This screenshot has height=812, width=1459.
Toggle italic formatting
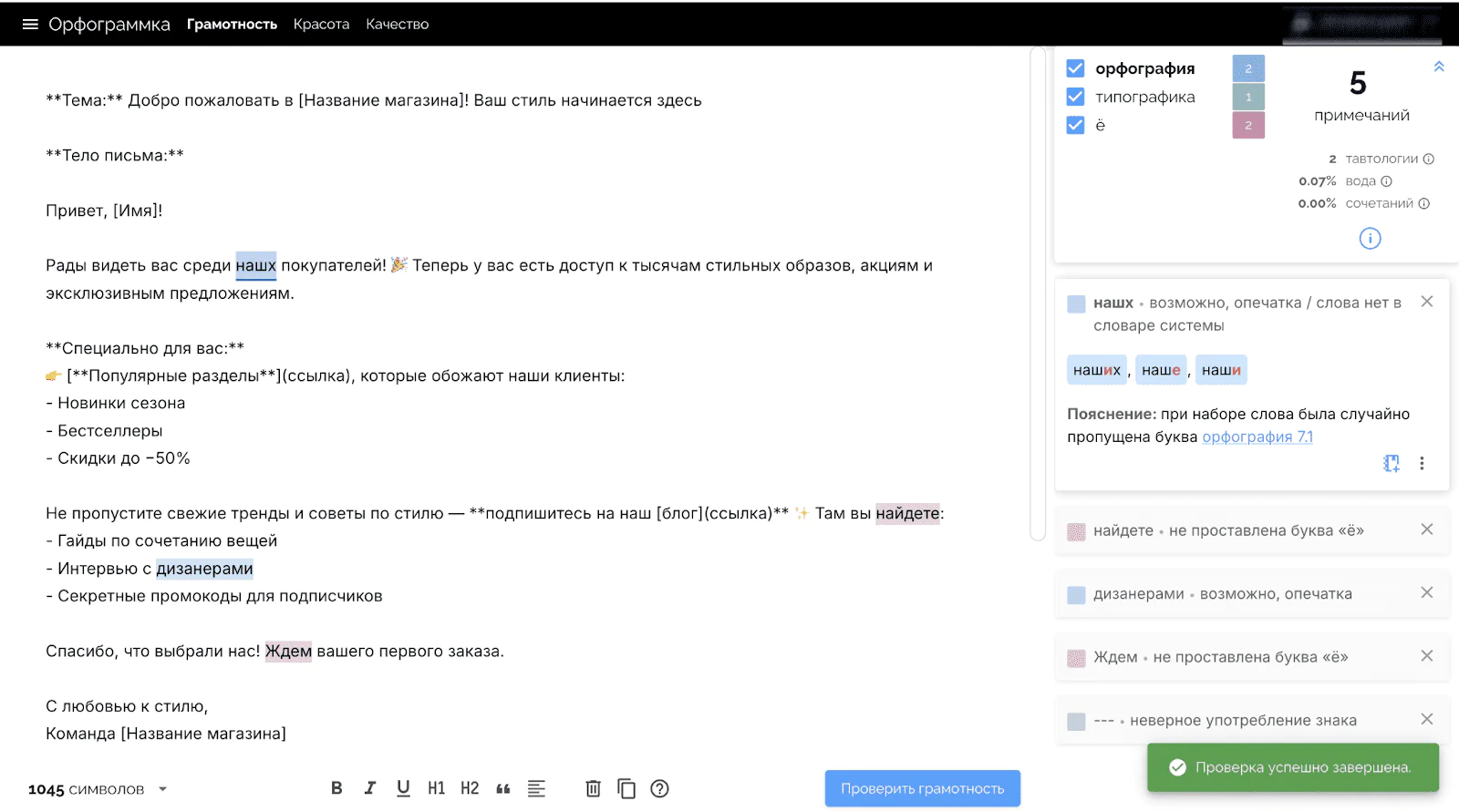click(370, 788)
